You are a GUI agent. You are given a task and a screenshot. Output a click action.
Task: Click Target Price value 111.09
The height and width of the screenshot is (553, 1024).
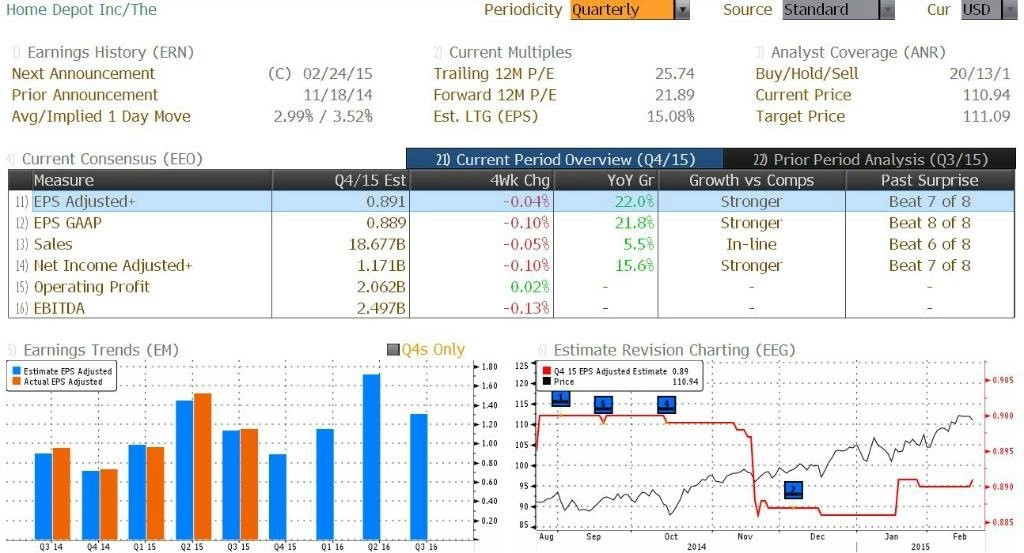tap(986, 116)
